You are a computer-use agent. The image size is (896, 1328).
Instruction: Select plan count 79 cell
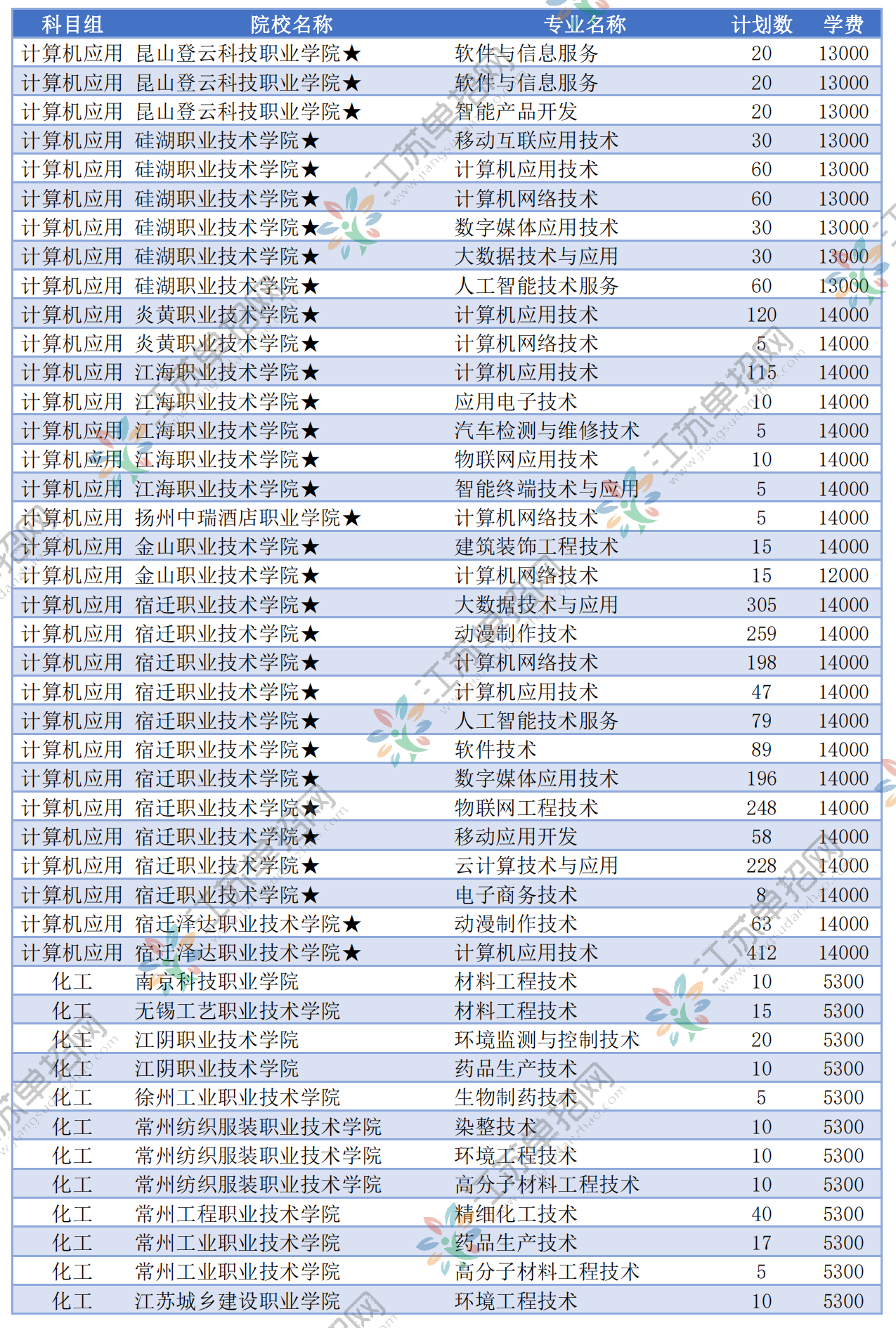[762, 721]
